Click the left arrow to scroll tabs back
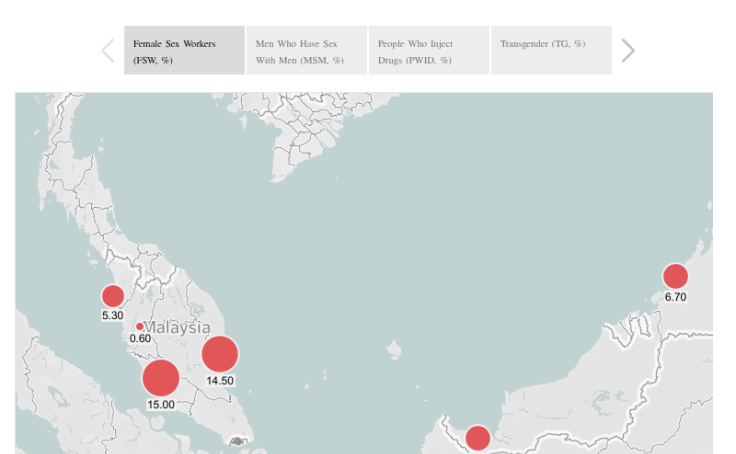Screen dimensions: 736x454 (x=108, y=50)
